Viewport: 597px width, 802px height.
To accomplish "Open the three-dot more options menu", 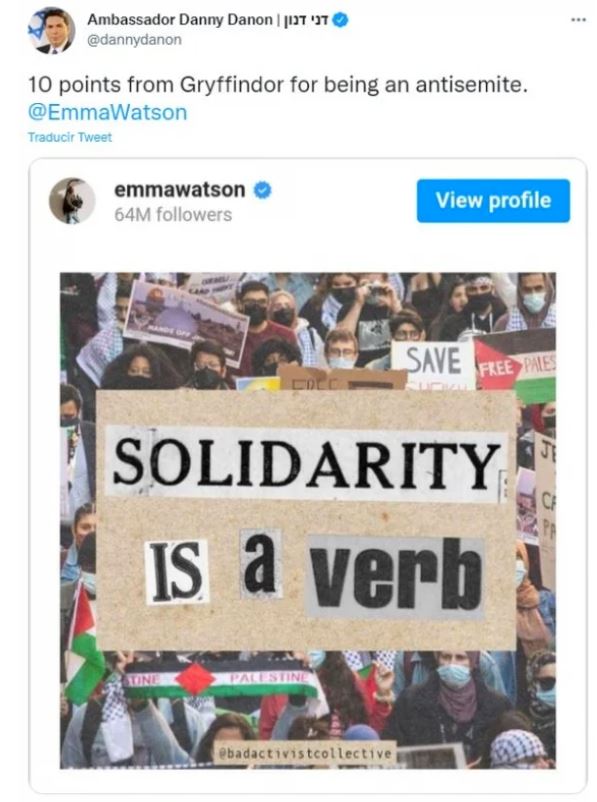I will tap(578, 20).
